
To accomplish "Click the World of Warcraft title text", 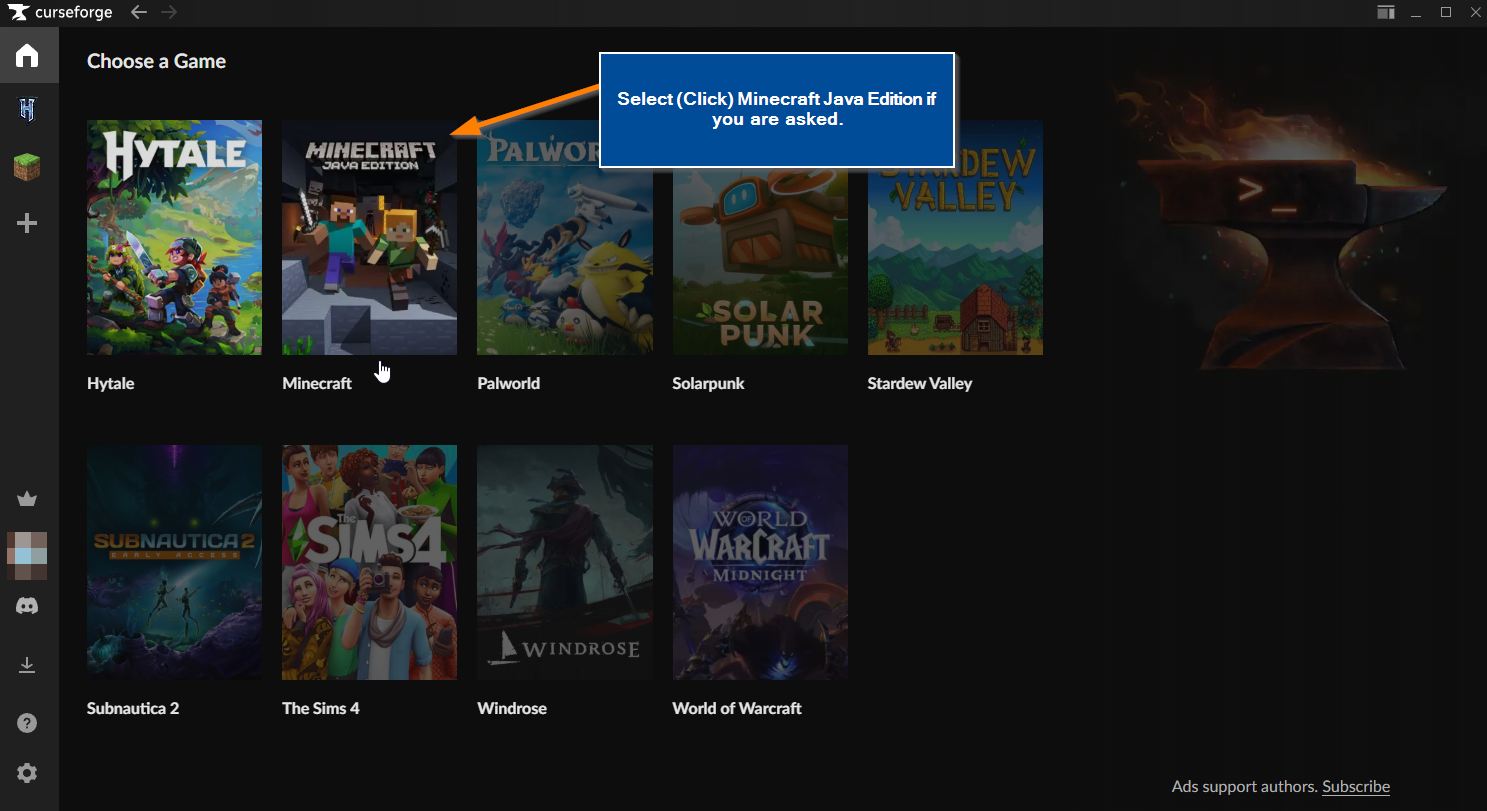I will 737,708.
